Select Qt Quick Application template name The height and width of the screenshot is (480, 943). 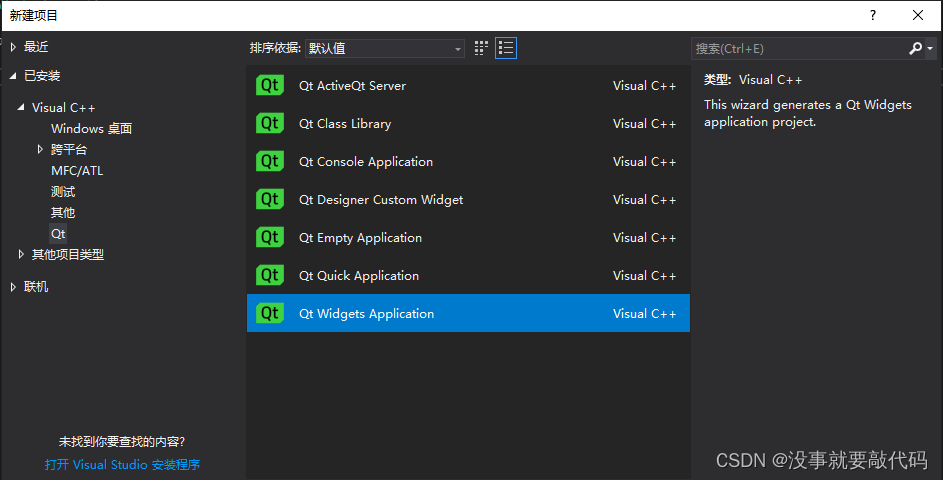click(359, 275)
